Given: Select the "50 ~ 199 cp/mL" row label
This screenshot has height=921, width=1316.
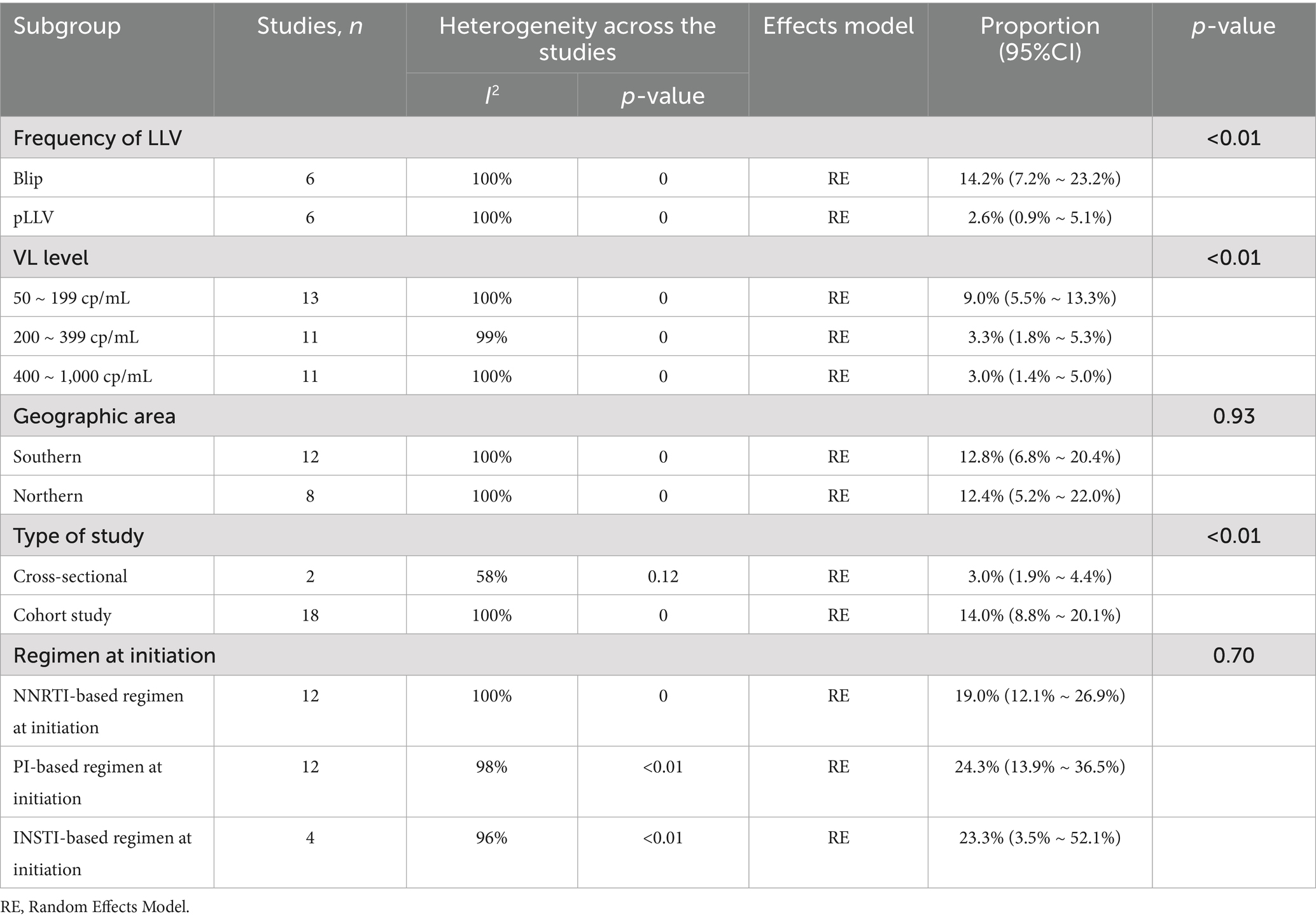Looking at the screenshot, I should coord(71,298).
